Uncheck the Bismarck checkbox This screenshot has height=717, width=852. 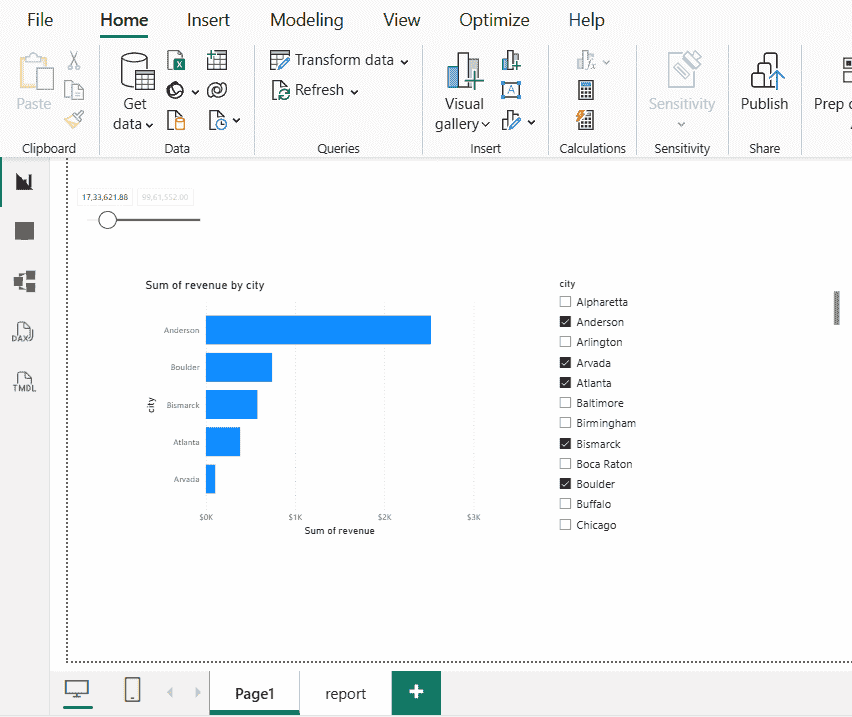tap(565, 443)
